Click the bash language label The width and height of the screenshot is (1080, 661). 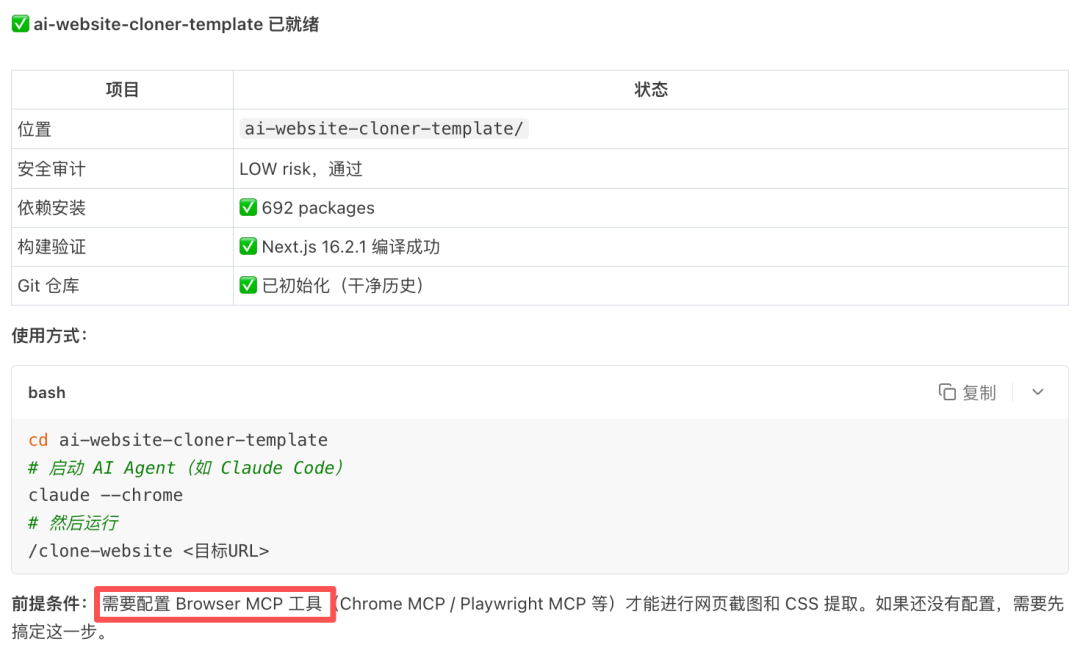tap(47, 392)
